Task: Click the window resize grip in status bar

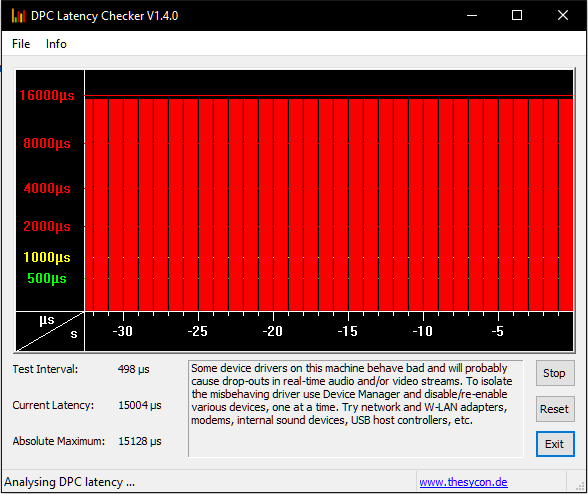Action: 580,486
